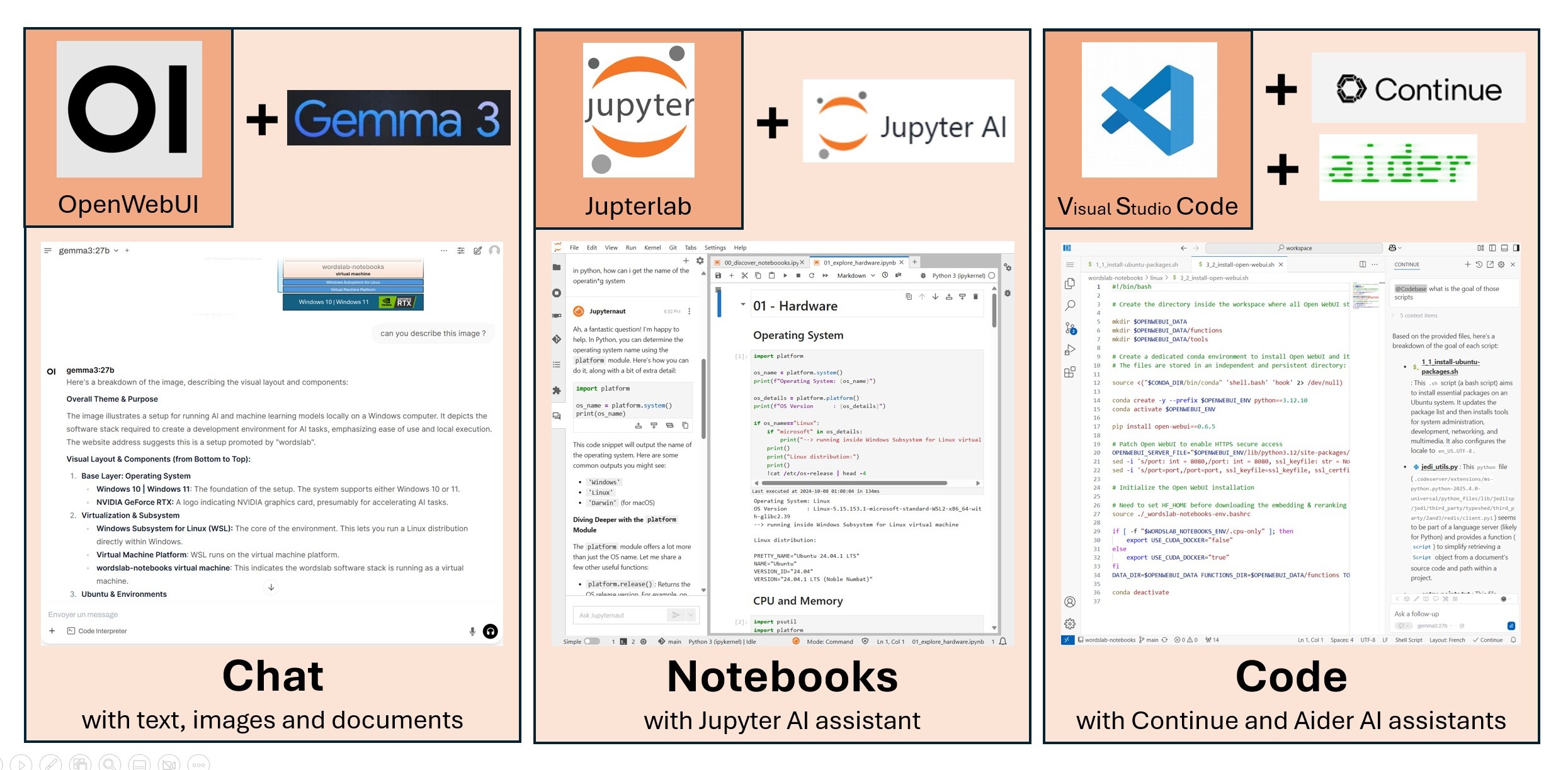
Task: Open the Kernel menu in JupyterLab
Action: point(652,247)
